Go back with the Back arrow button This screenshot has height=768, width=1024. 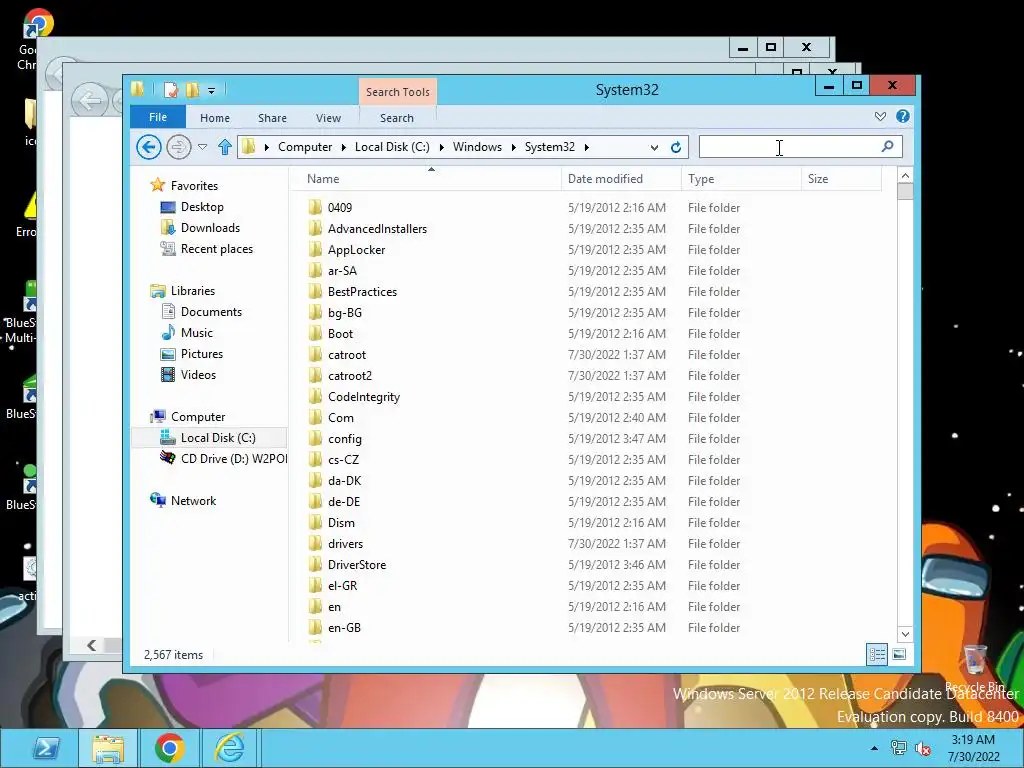[148, 147]
